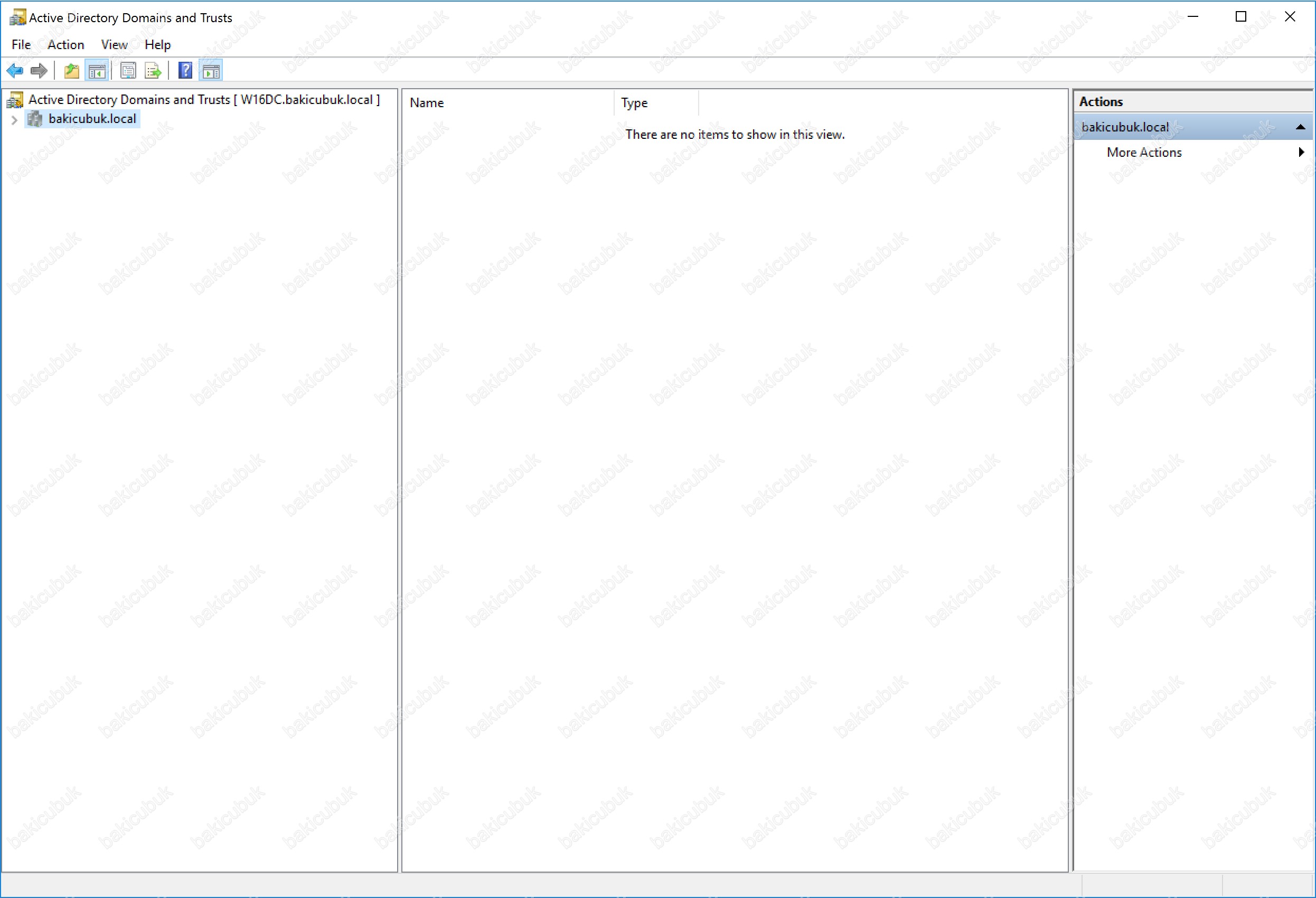Open Help using blue question mark icon
The height and width of the screenshot is (898, 1316).
[x=185, y=71]
